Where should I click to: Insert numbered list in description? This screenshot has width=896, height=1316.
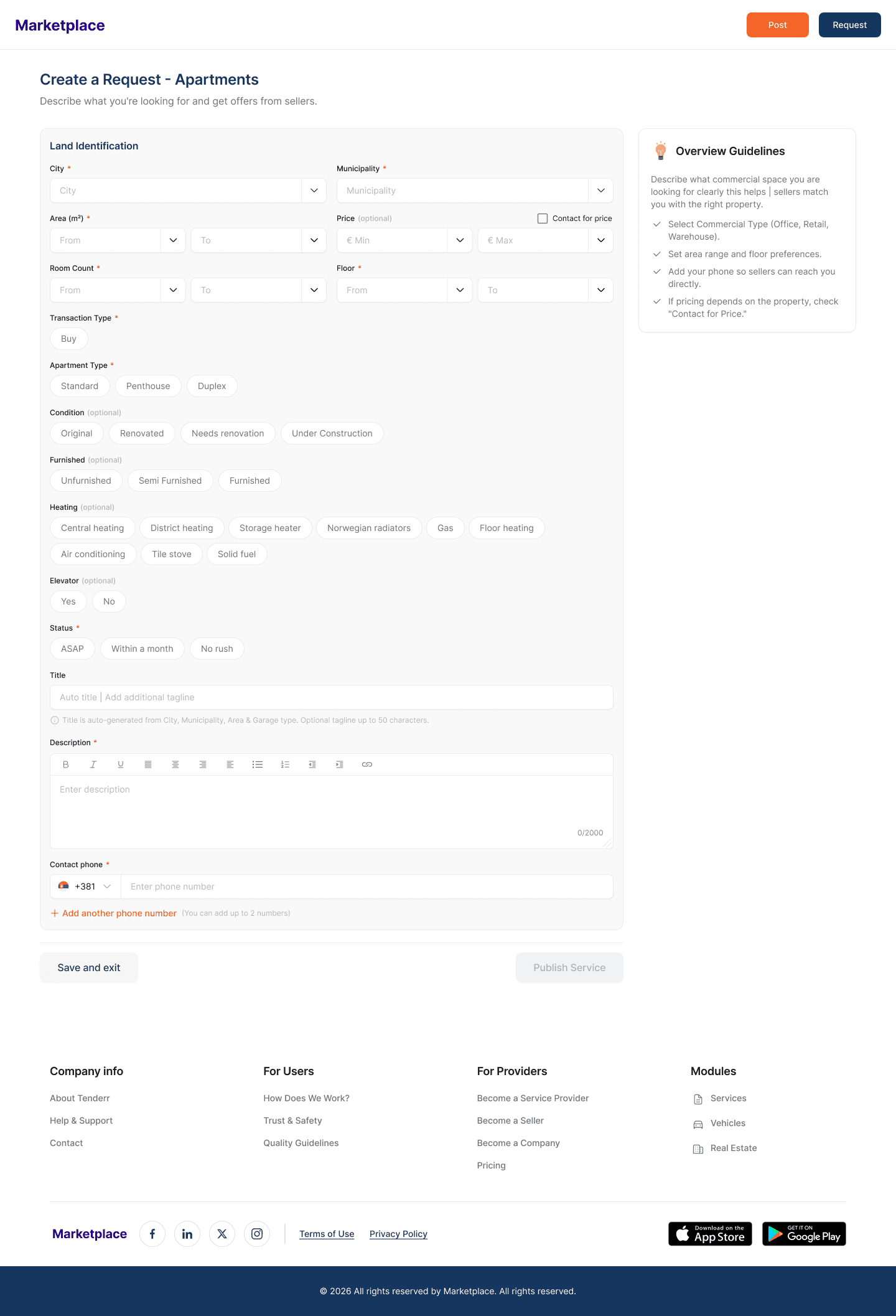click(x=285, y=764)
